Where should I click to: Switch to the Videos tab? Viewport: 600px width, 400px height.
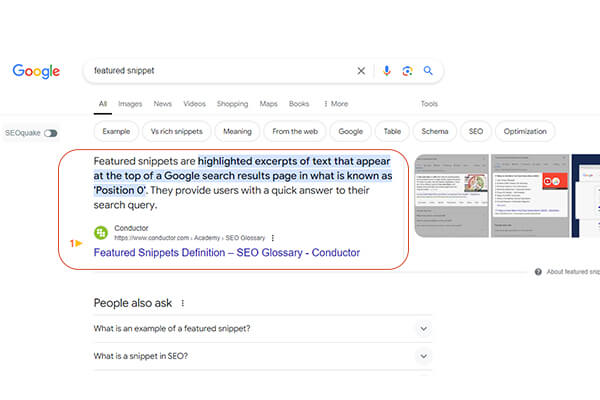point(194,104)
